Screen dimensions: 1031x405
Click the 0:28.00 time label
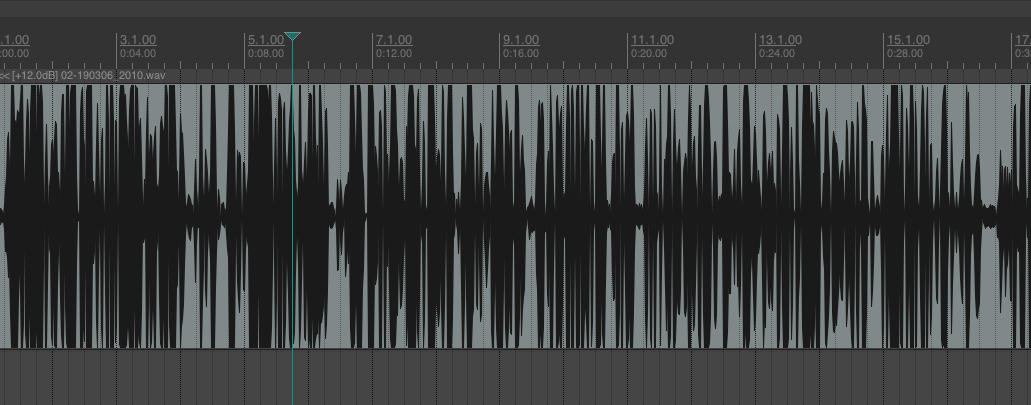904,53
